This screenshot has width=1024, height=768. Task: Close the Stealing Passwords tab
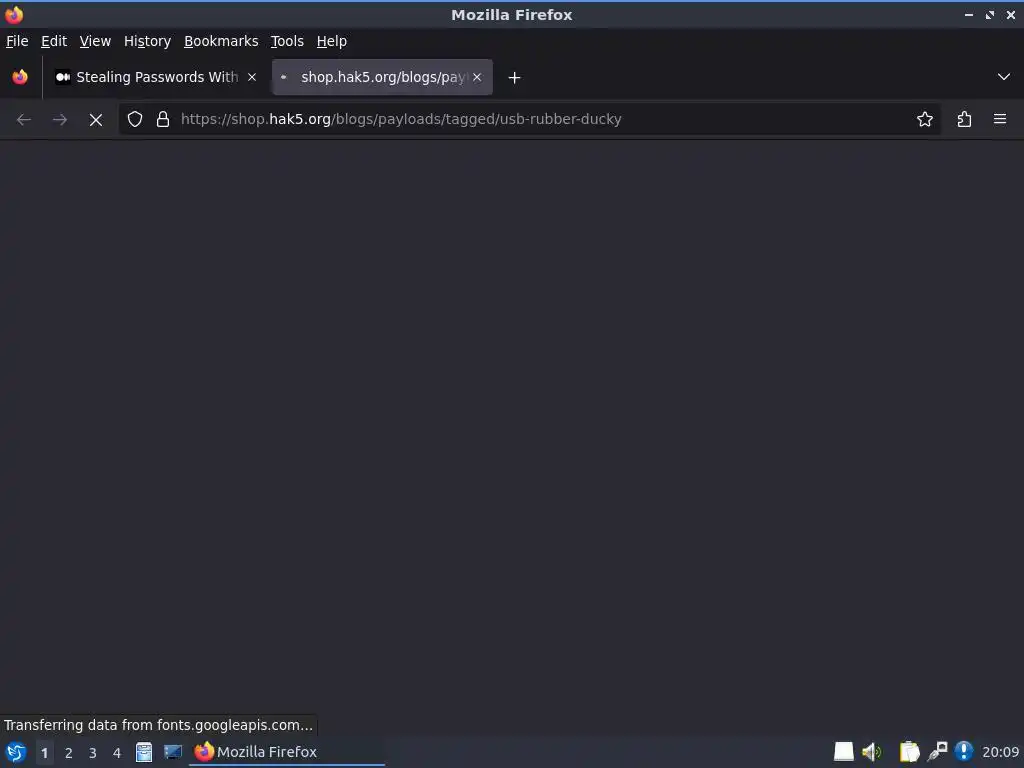252,77
